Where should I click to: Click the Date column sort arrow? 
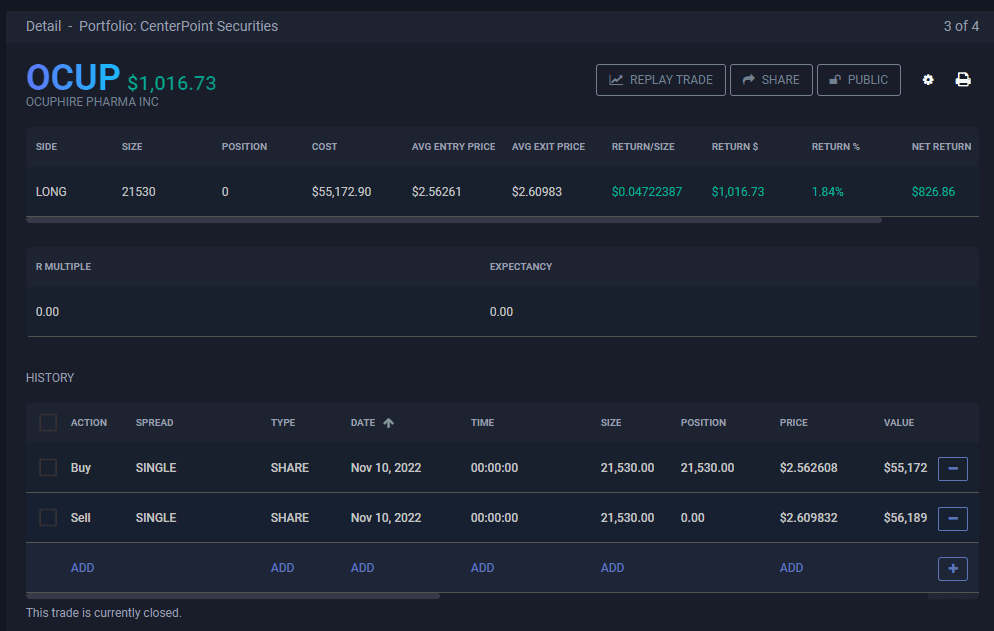point(389,423)
